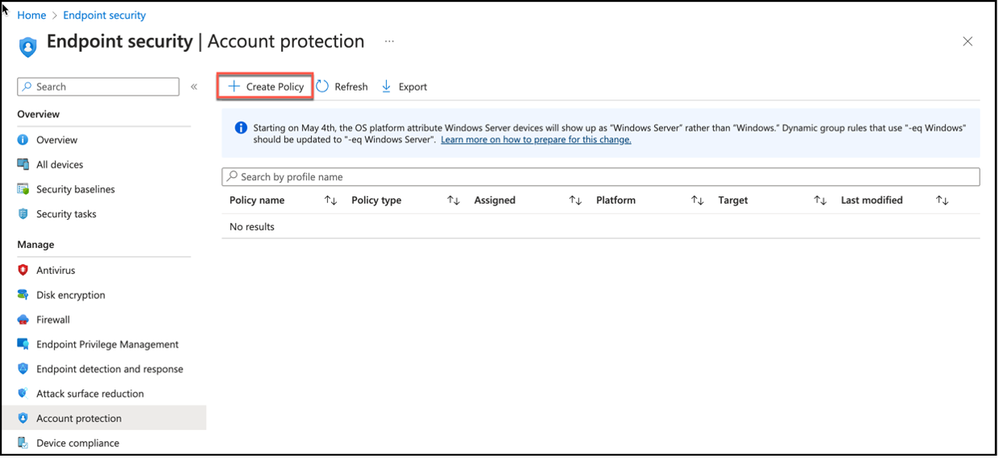The height and width of the screenshot is (459, 999).
Task: Close the Account protection blade
Action: pos(967,41)
